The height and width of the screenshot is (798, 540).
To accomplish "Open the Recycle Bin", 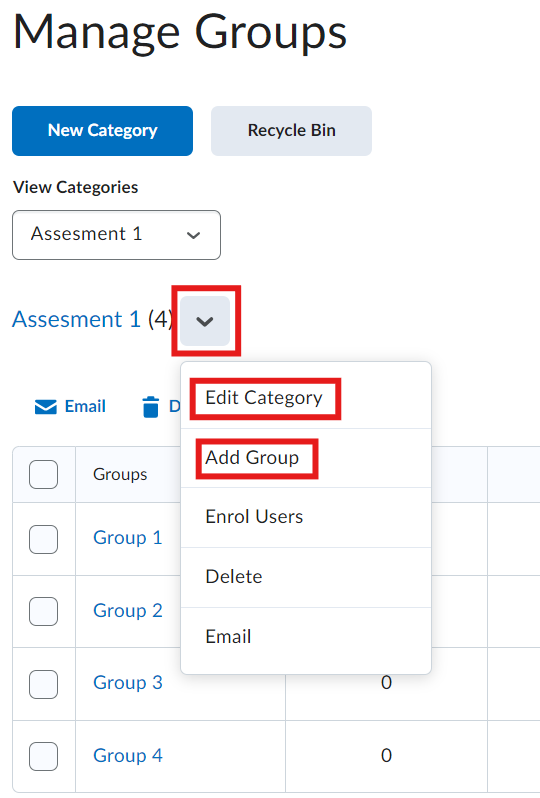I will 291,131.
